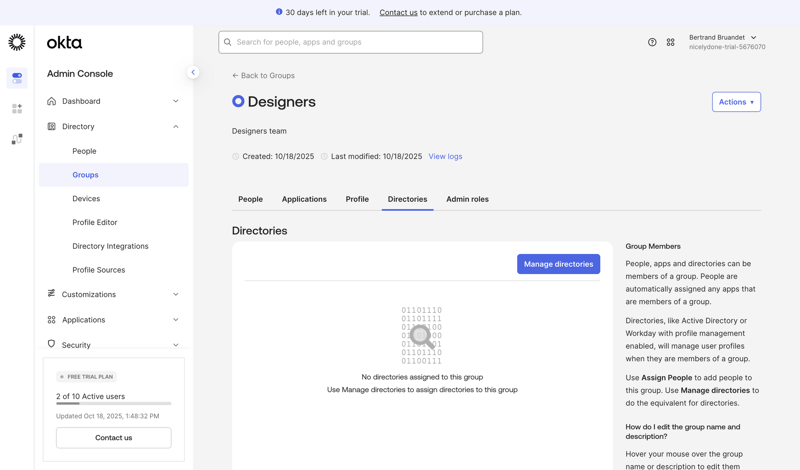Open Profile Sources in the sidebar
This screenshot has width=800, height=470.
tap(98, 270)
